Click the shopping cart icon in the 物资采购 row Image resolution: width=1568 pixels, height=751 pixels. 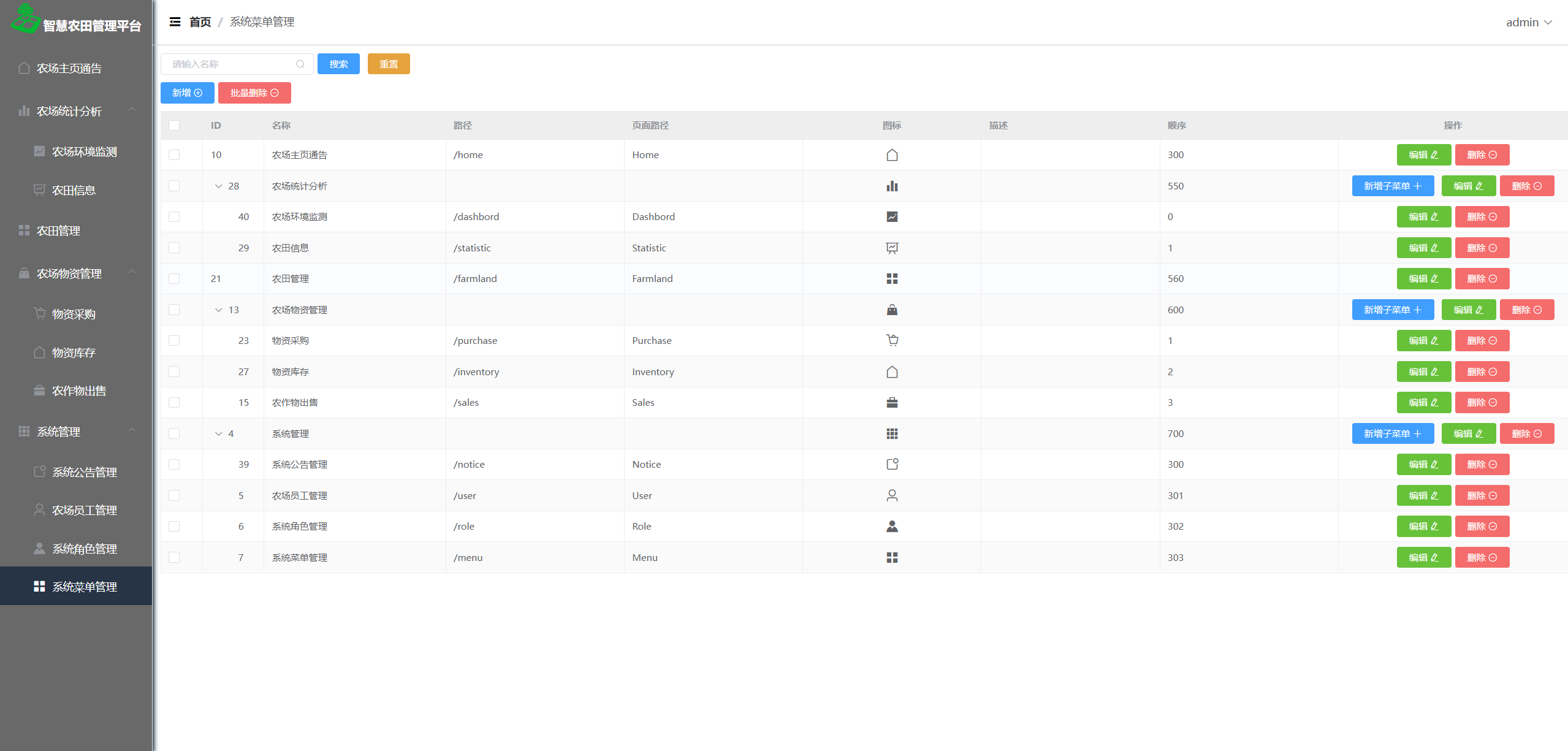[892, 340]
